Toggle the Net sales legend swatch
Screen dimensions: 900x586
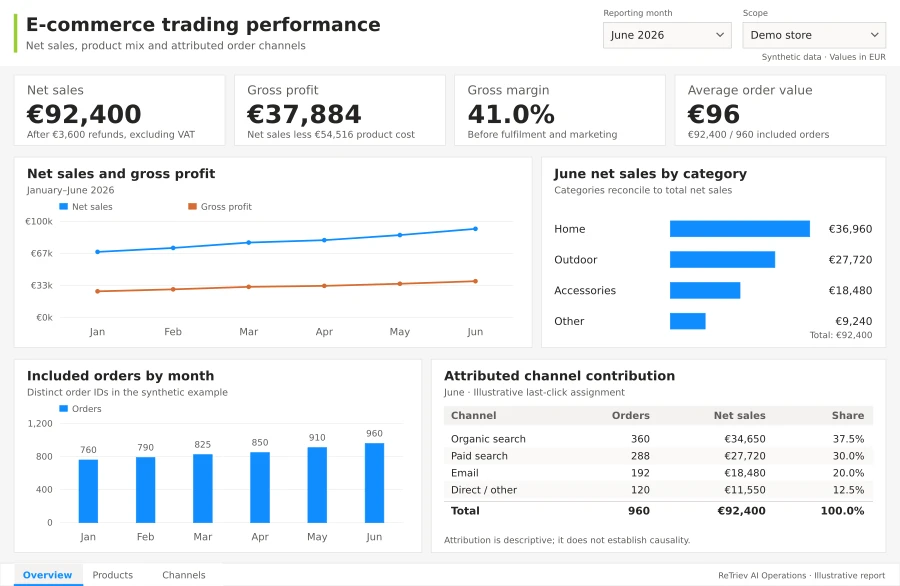pyautogui.click(x=64, y=207)
